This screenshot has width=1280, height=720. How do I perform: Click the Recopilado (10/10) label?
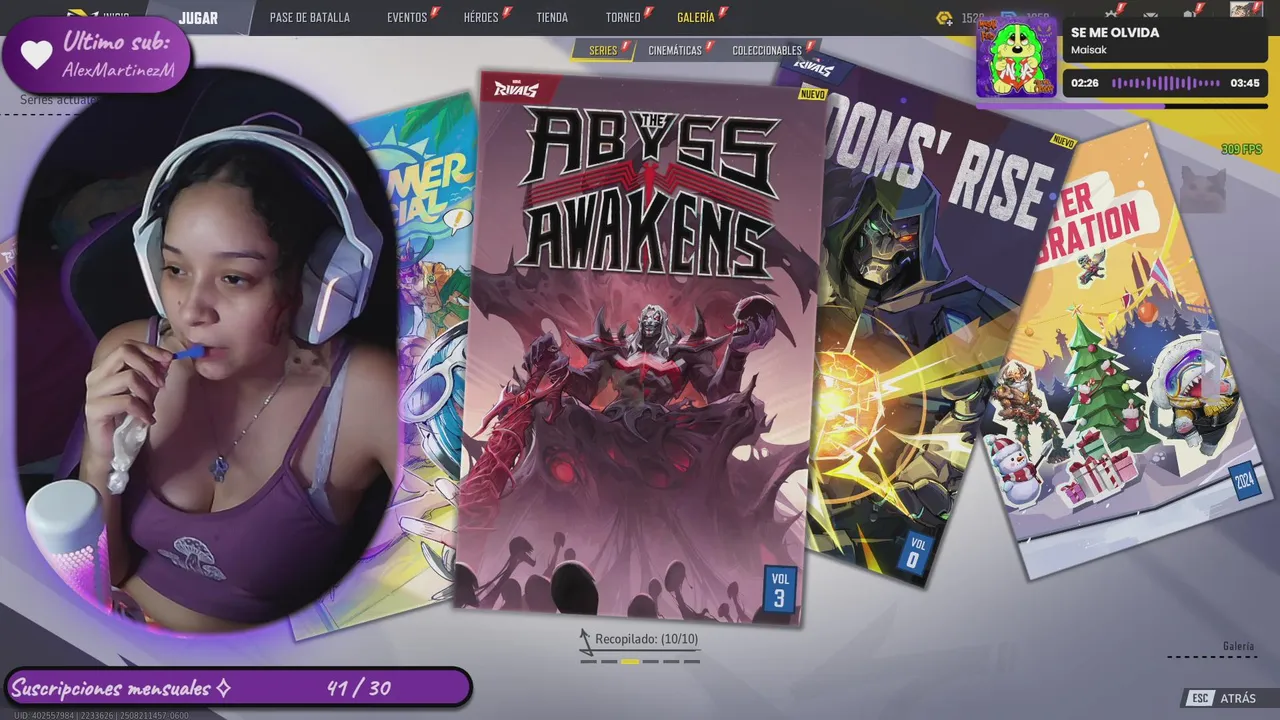click(646, 639)
